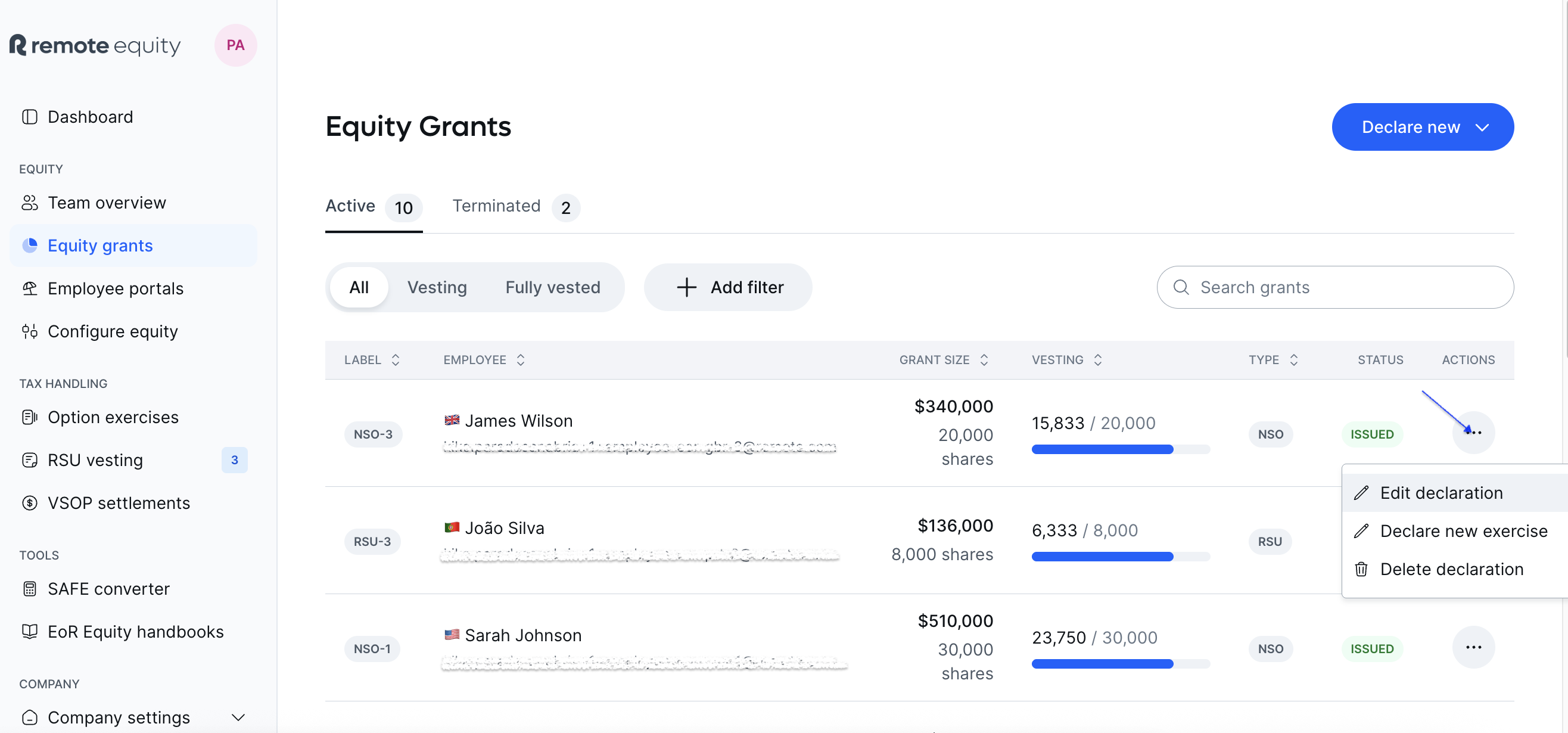Open the VSOP settlements dollar icon
This screenshot has height=733, width=1568.
[x=29, y=503]
